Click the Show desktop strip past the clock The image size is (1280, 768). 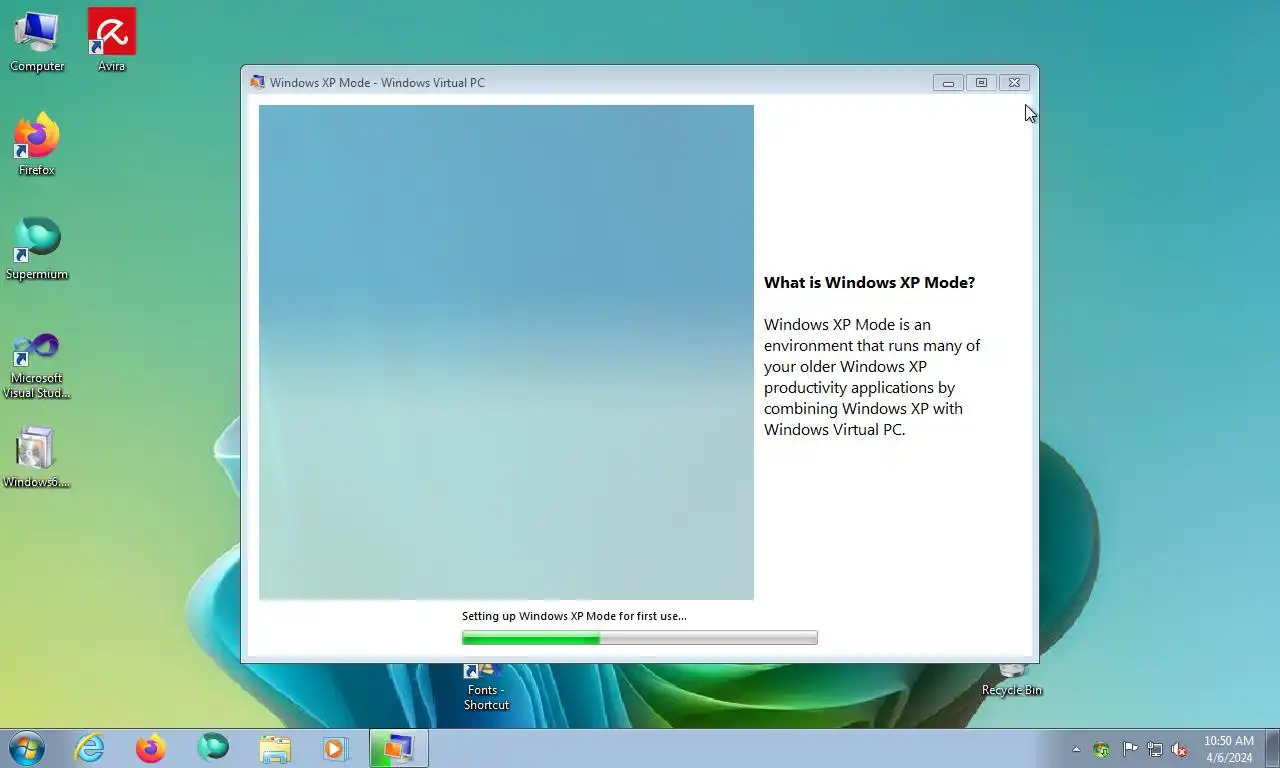click(1272, 749)
